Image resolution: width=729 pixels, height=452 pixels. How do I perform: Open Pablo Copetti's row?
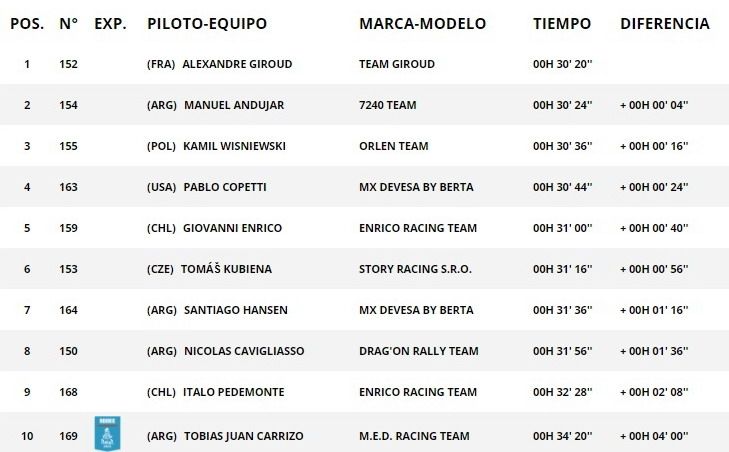coord(224,187)
